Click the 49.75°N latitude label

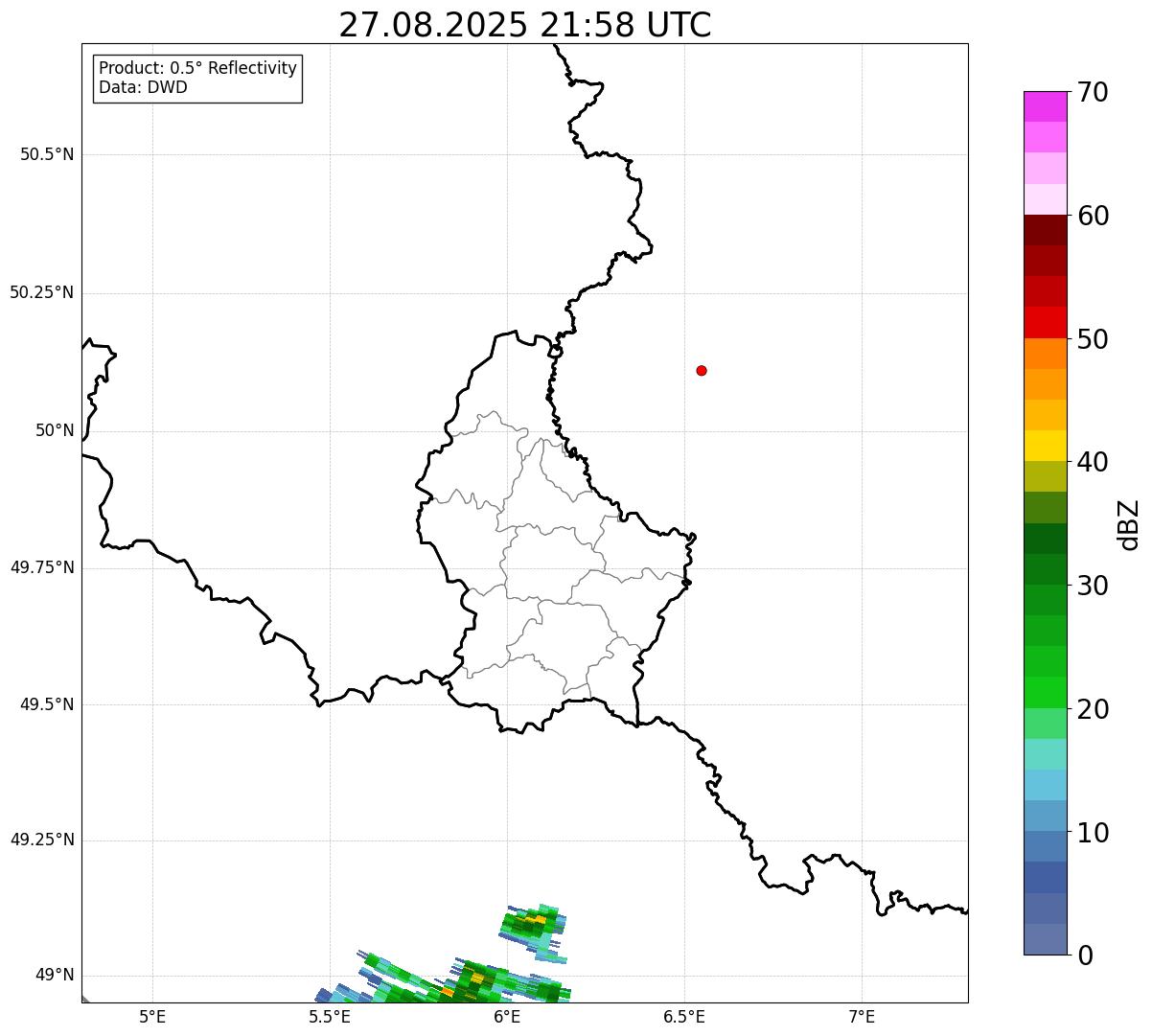(x=42, y=567)
